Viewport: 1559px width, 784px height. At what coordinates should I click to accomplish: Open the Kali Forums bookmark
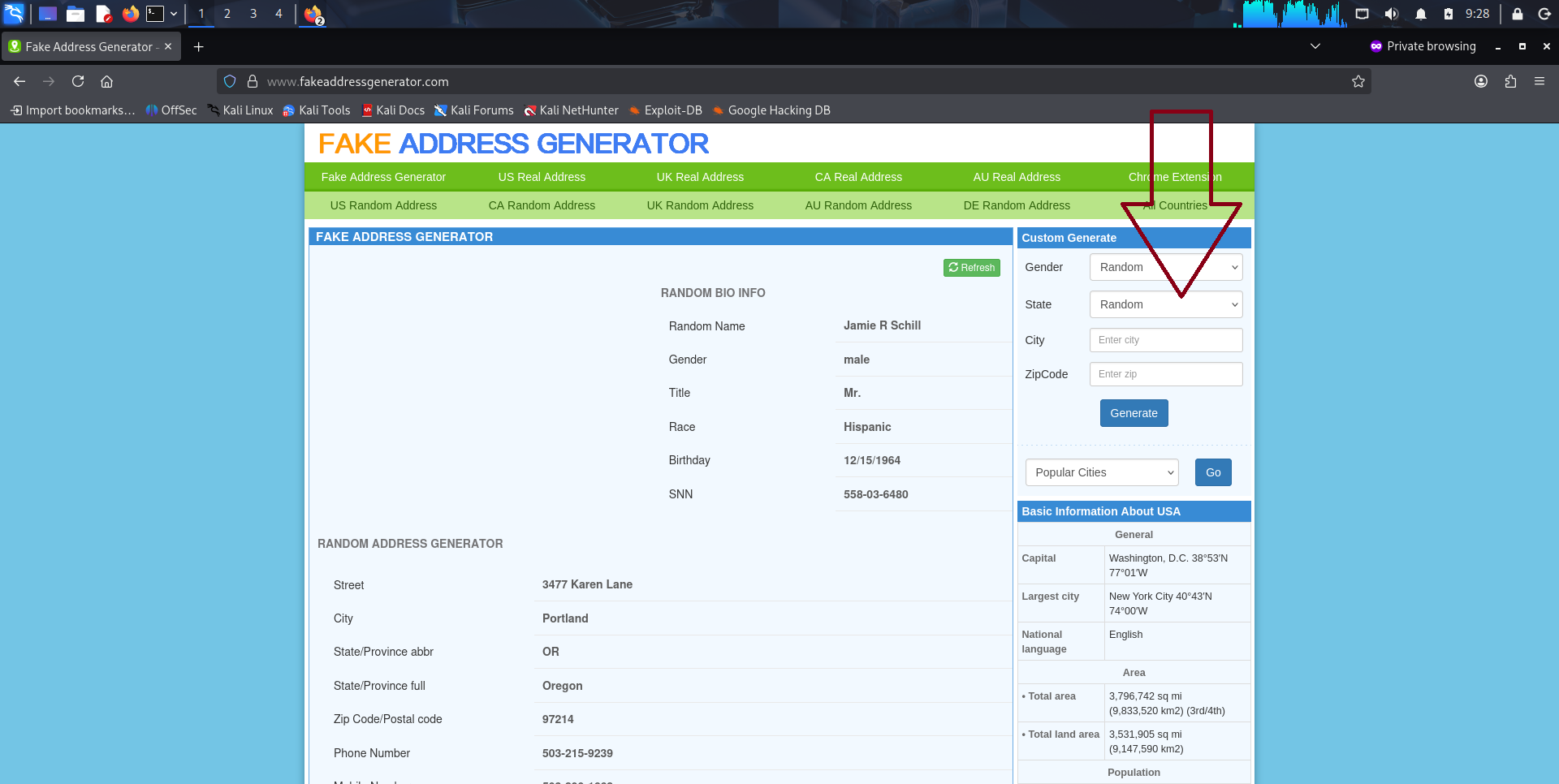474,110
